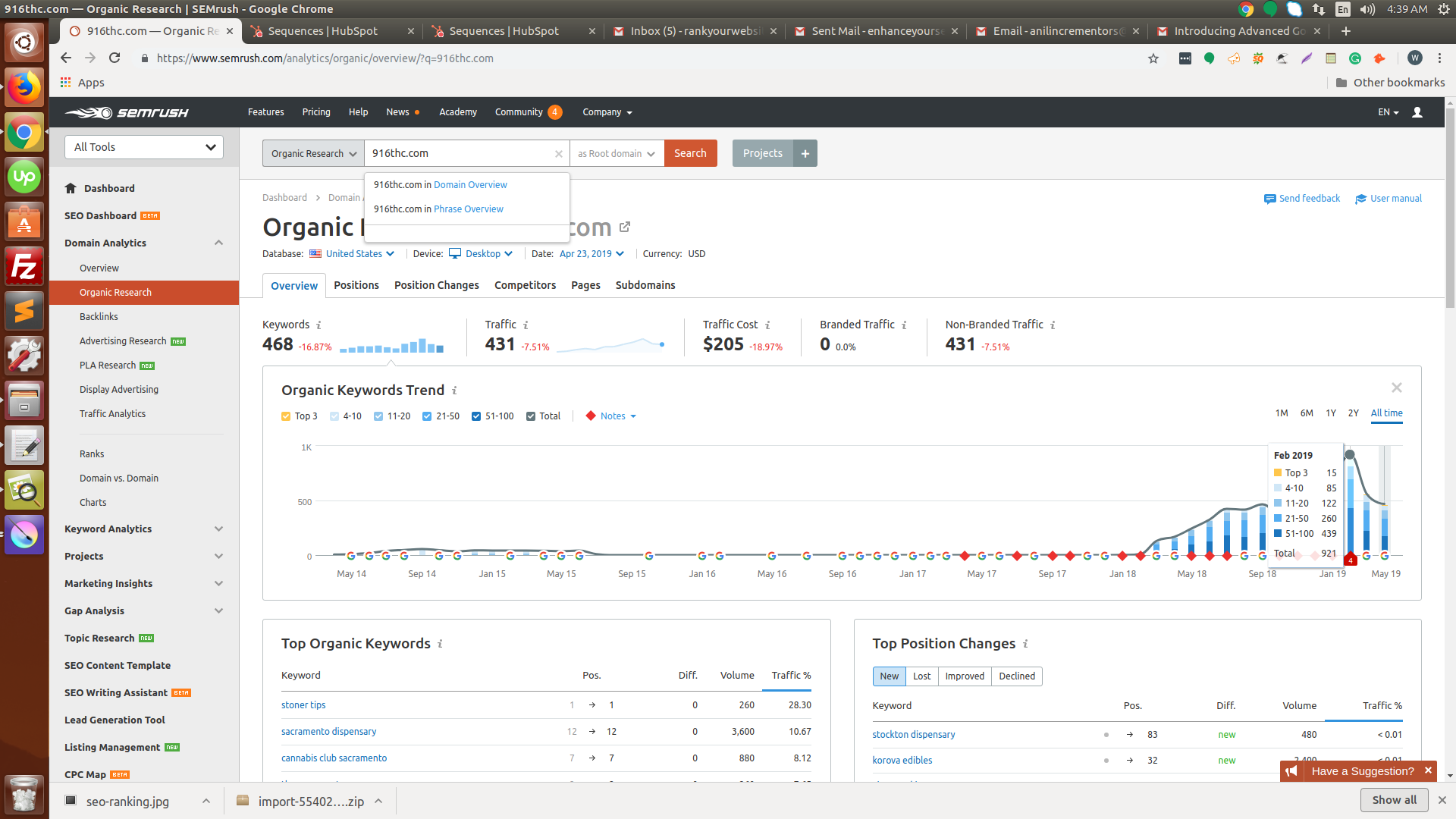This screenshot has width=1456, height=819.
Task: Open the as Root domain dropdown
Action: tap(617, 153)
